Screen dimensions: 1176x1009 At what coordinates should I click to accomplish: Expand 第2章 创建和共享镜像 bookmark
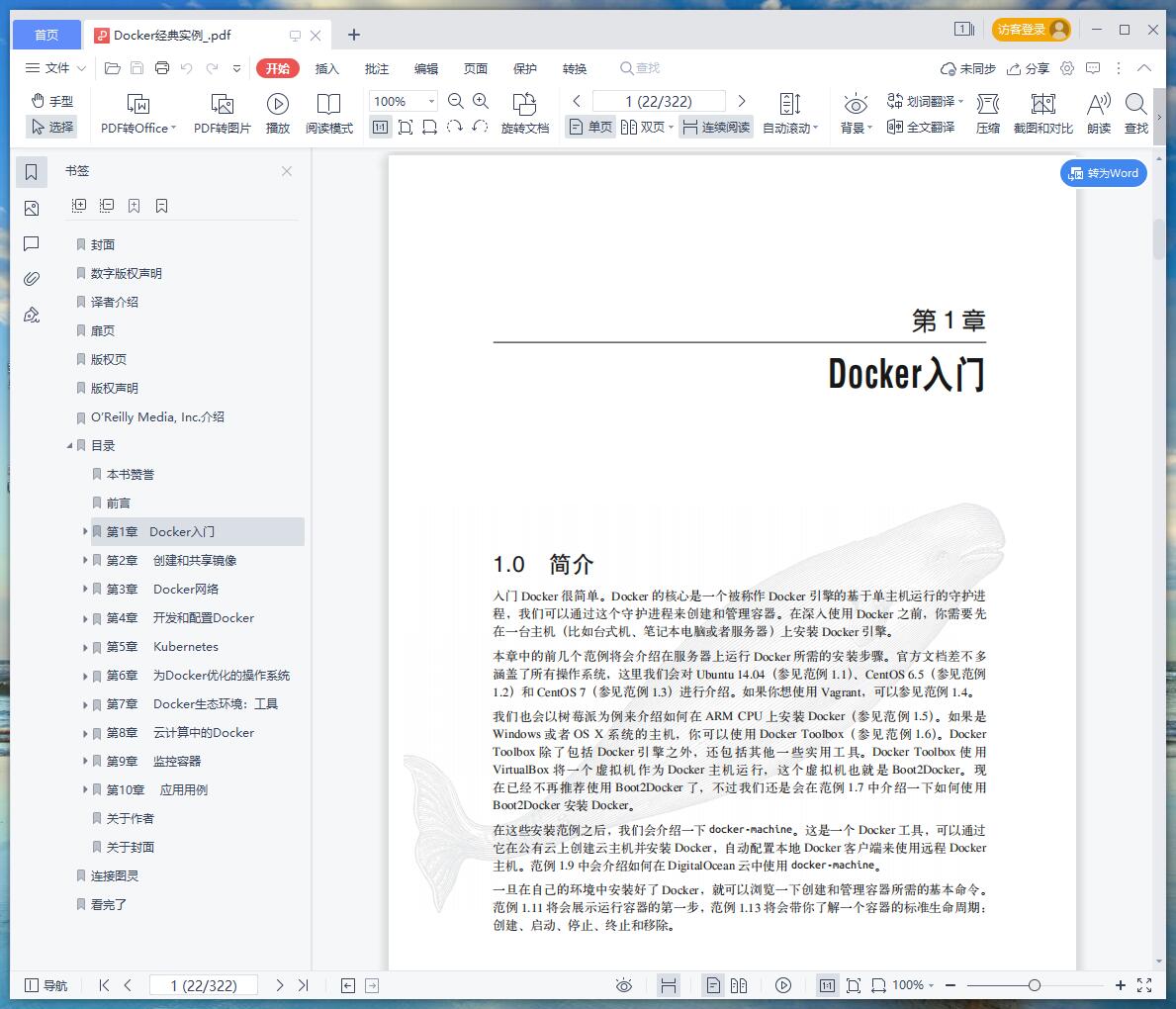pos(85,560)
